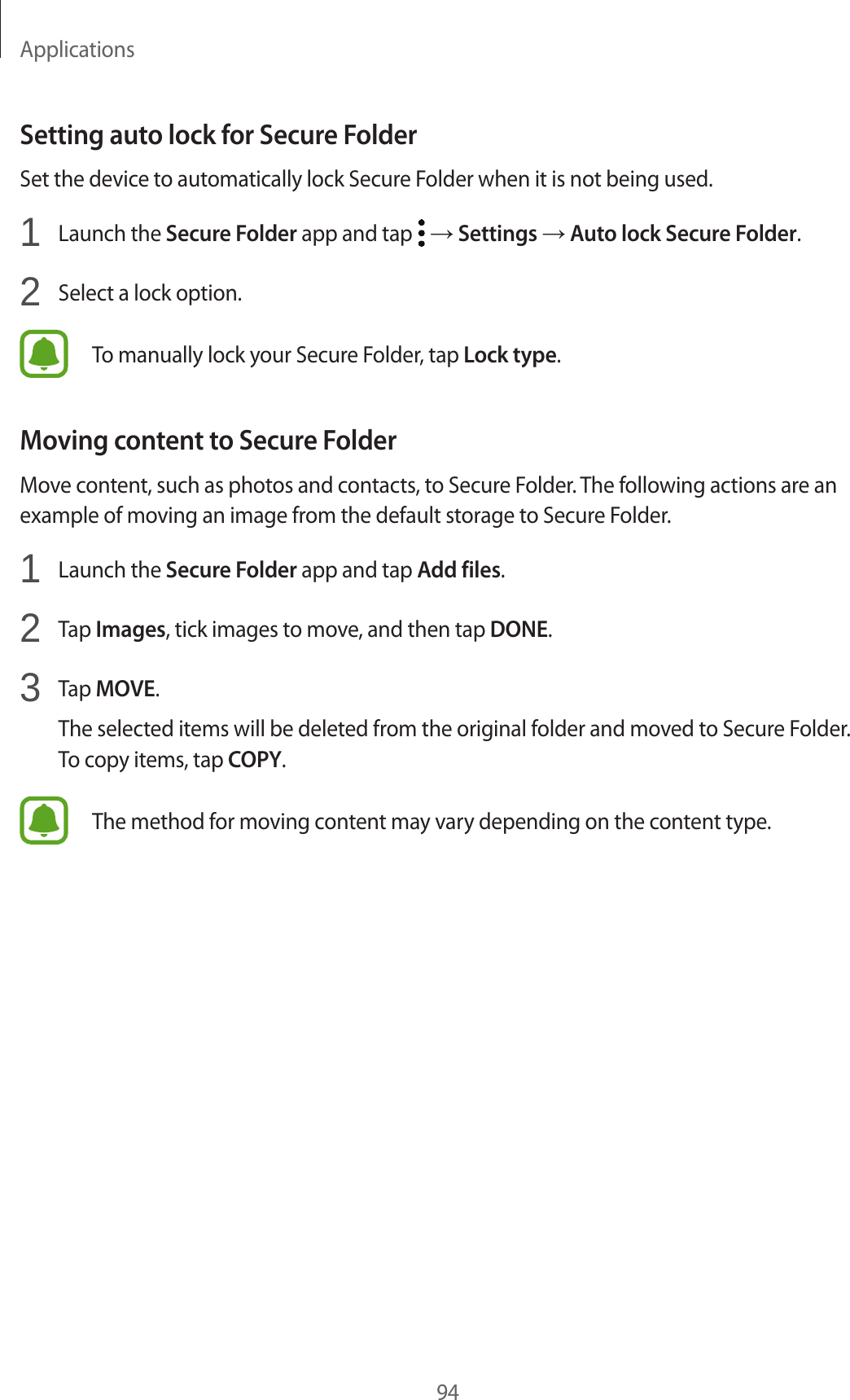Click the arrow between Settings and Auto lock

554,234
